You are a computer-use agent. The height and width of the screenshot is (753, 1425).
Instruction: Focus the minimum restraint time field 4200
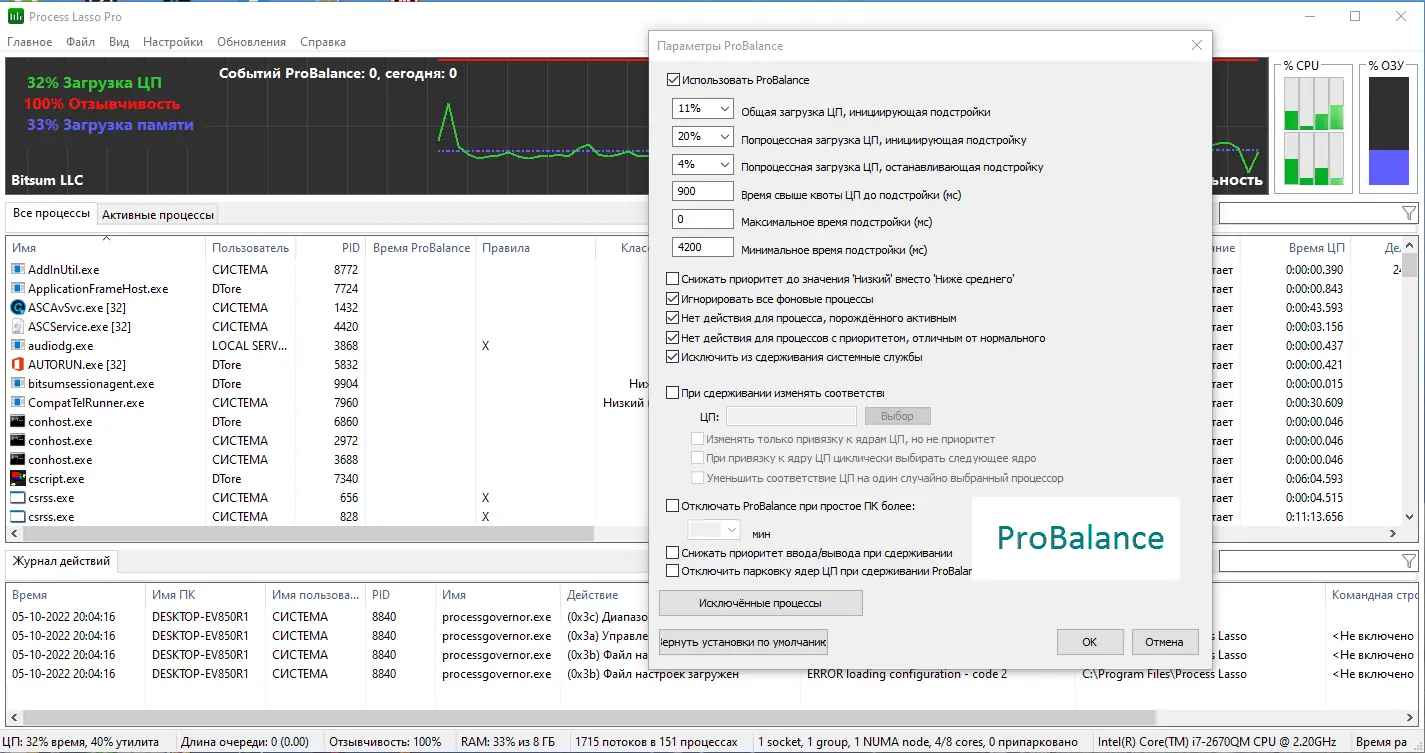704,248
